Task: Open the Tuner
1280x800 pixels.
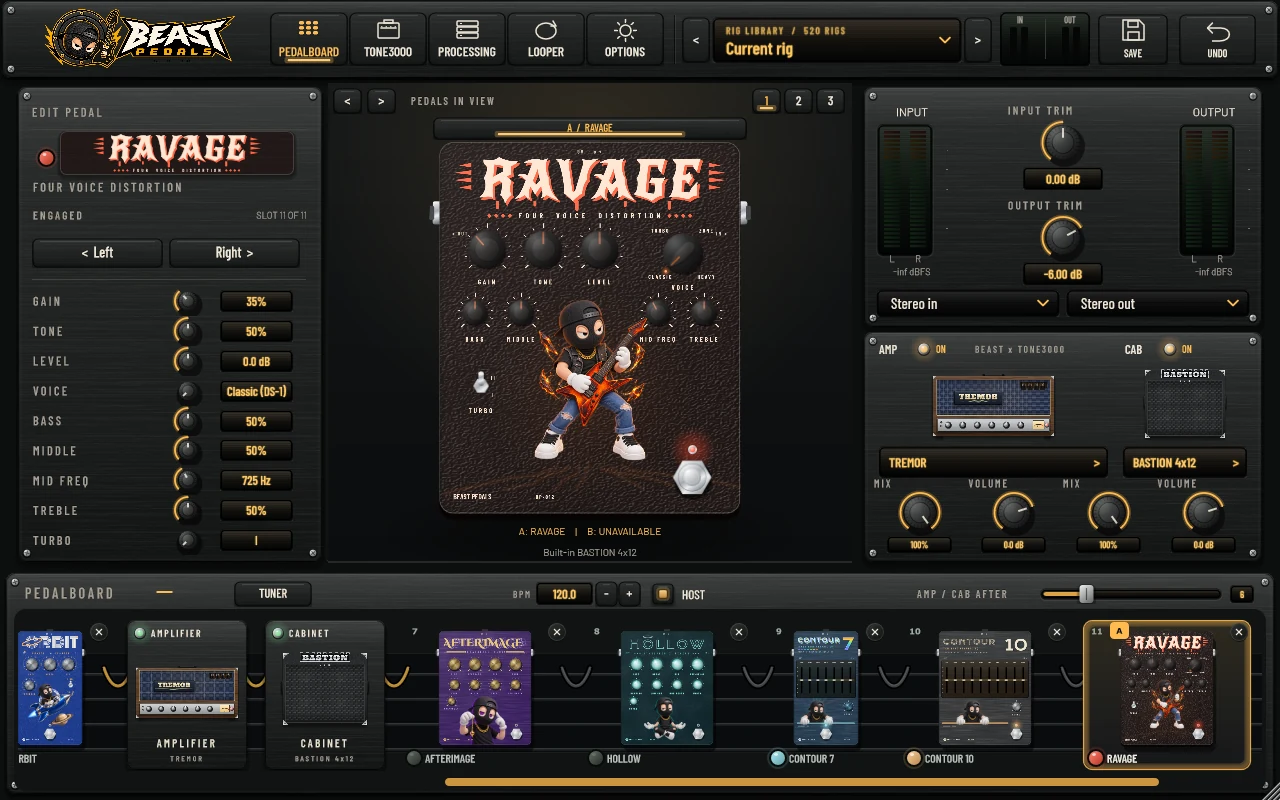Action: 273,594
